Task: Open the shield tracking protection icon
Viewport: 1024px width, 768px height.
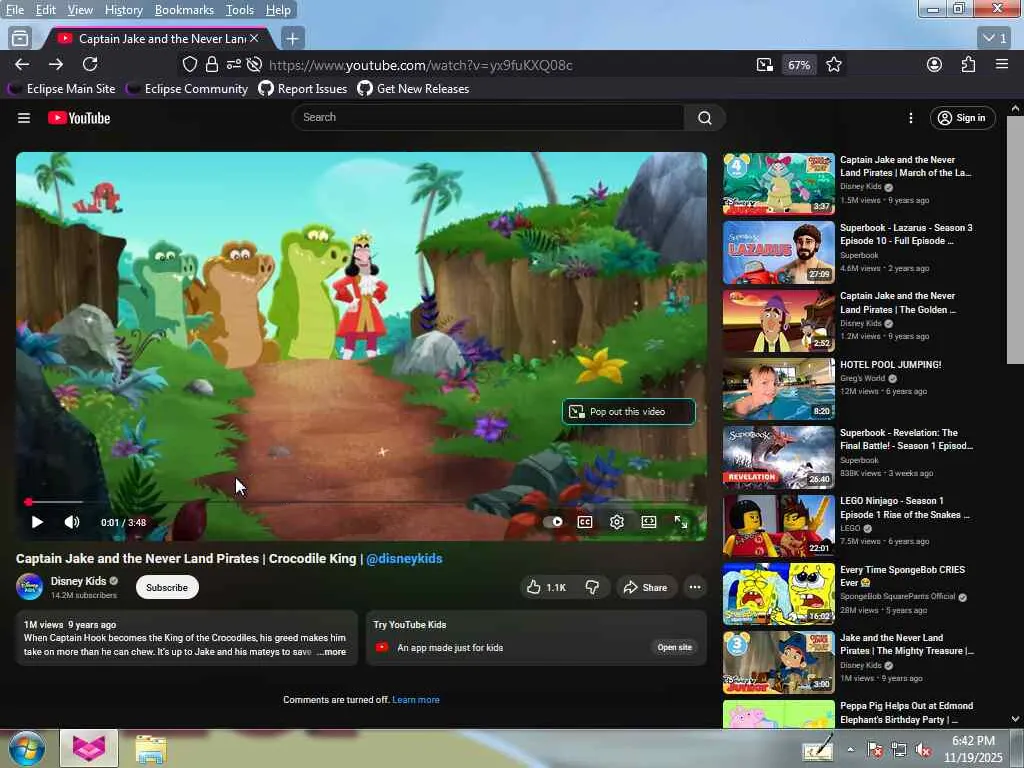Action: [189, 64]
